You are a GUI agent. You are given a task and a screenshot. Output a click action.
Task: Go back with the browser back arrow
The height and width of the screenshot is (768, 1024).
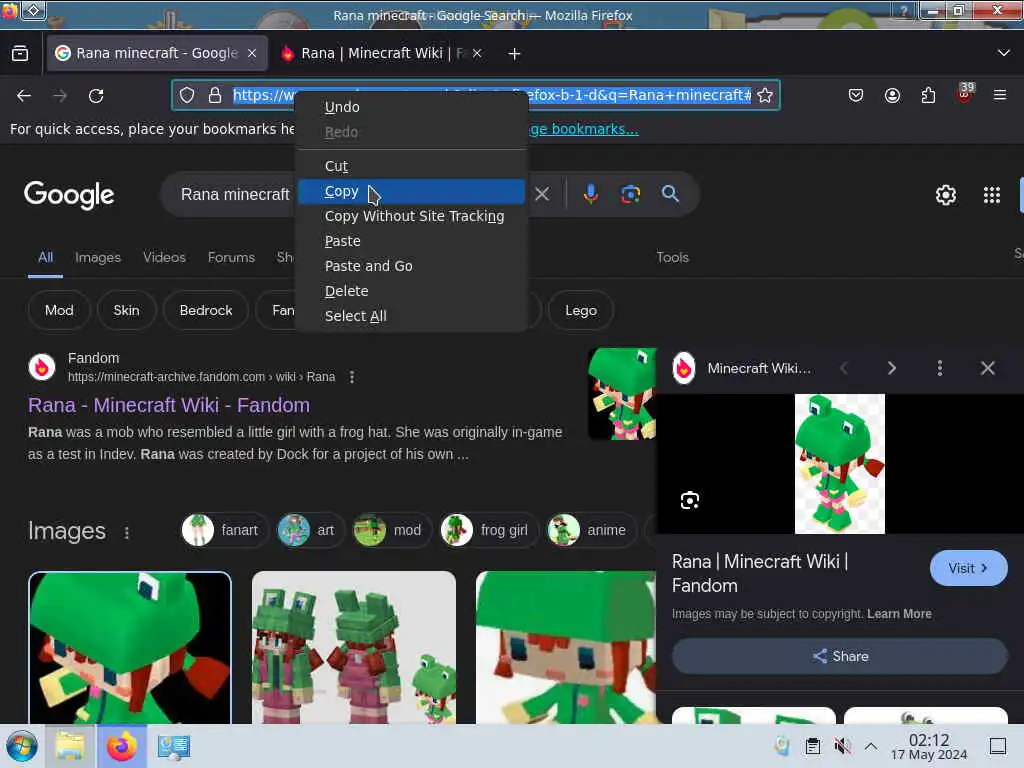coord(24,96)
